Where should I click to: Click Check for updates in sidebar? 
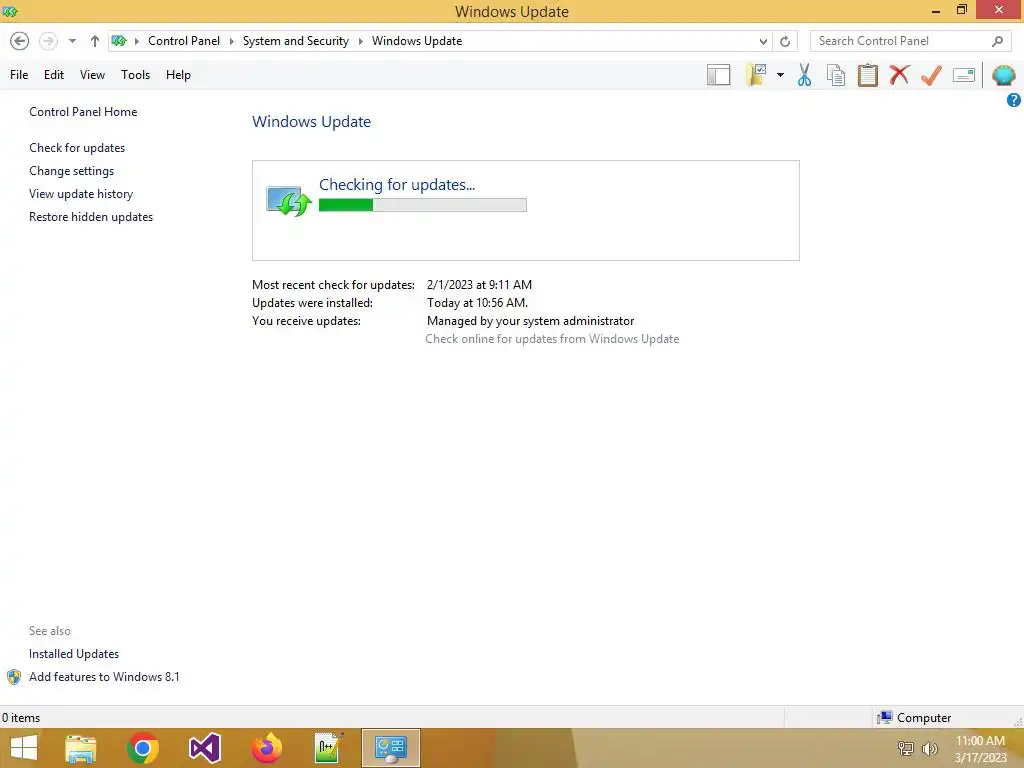(x=77, y=148)
